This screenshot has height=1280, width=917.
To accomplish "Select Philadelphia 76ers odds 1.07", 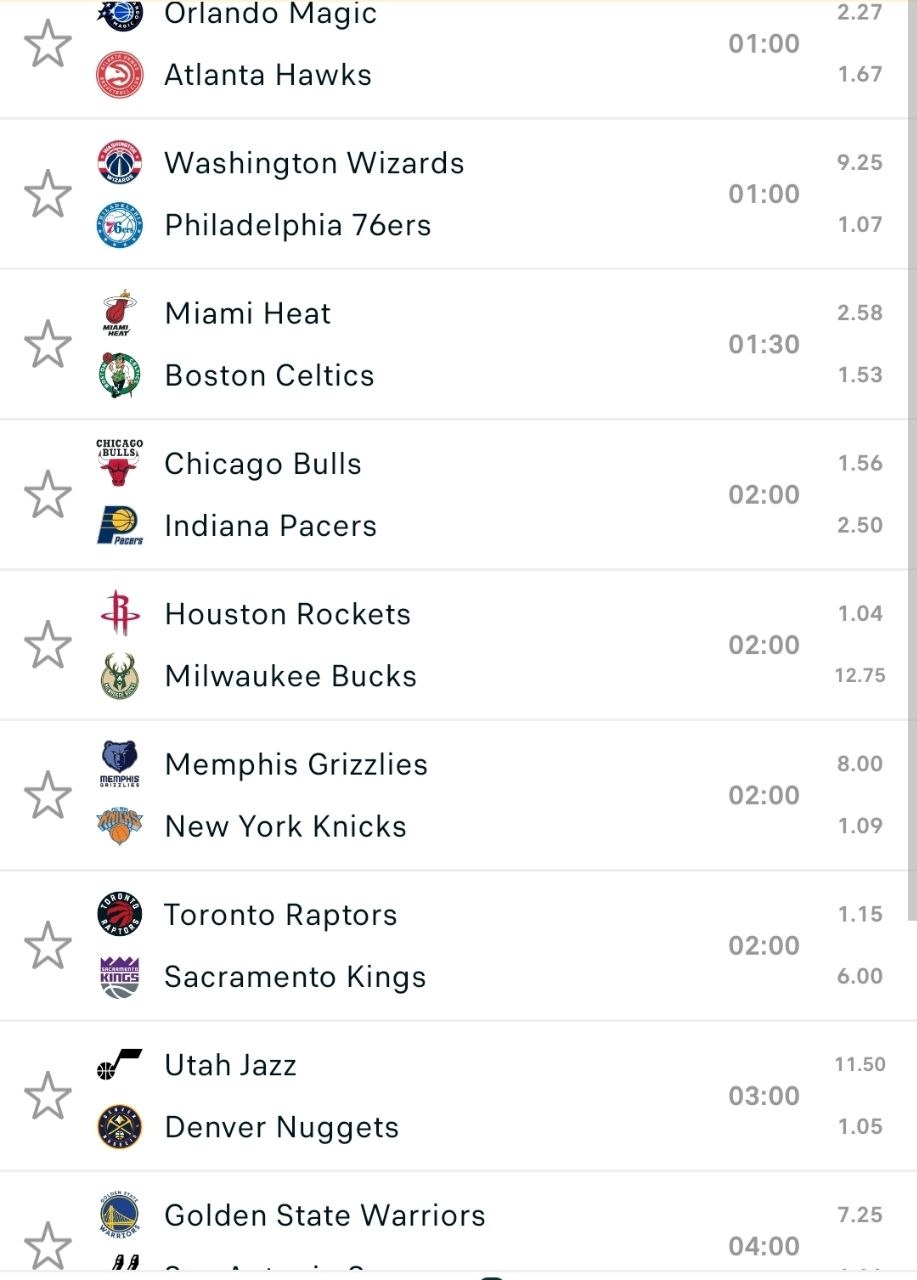I will (x=860, y=225).
